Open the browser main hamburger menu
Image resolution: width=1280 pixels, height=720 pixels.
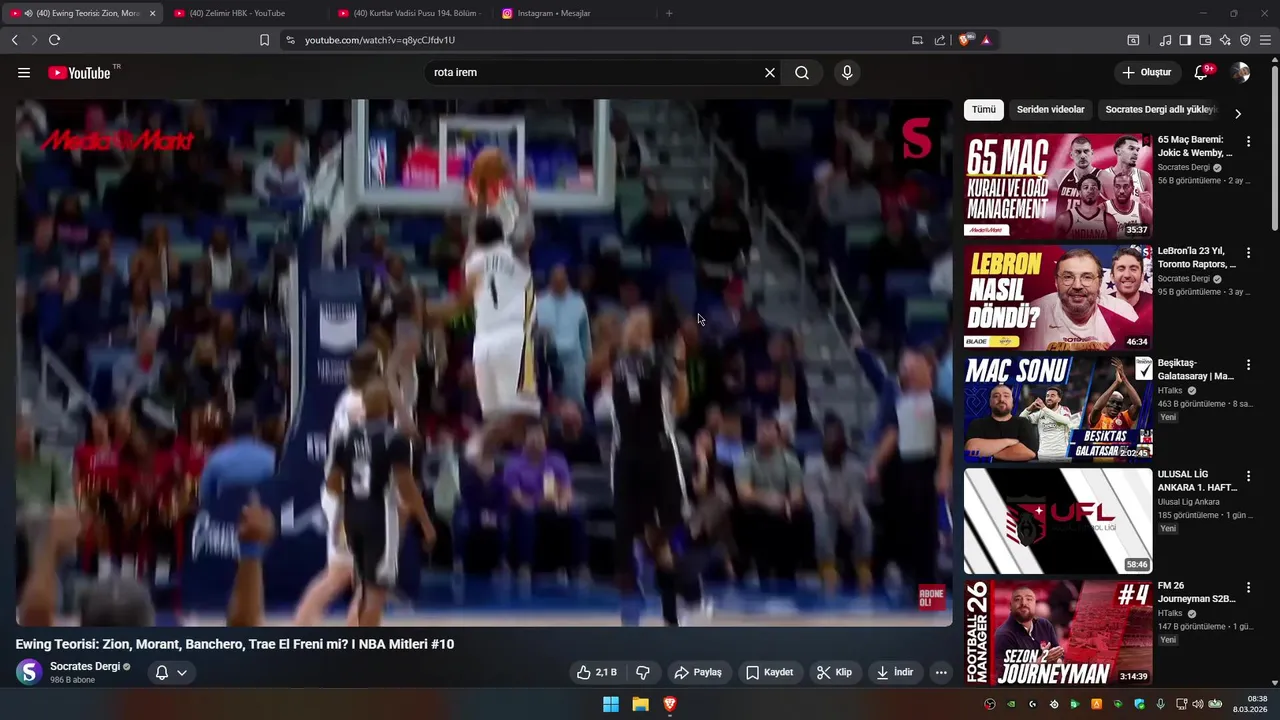click(1265, 40)
